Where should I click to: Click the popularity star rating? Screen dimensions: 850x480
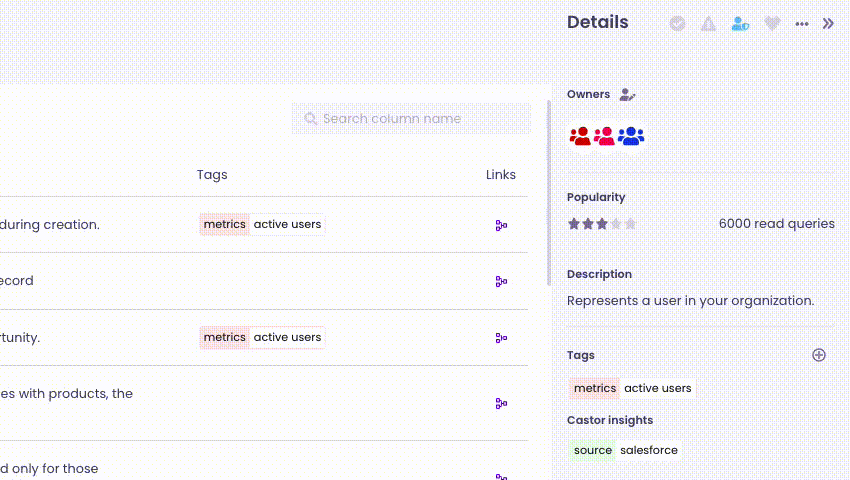[602, 224]
